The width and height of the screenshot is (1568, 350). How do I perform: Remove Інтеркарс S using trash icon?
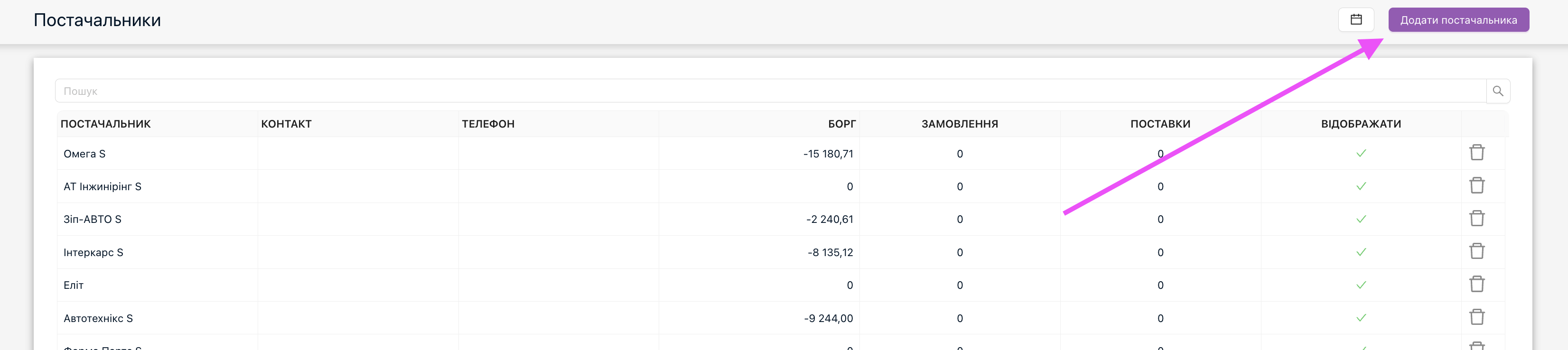tap(1477, 251)
